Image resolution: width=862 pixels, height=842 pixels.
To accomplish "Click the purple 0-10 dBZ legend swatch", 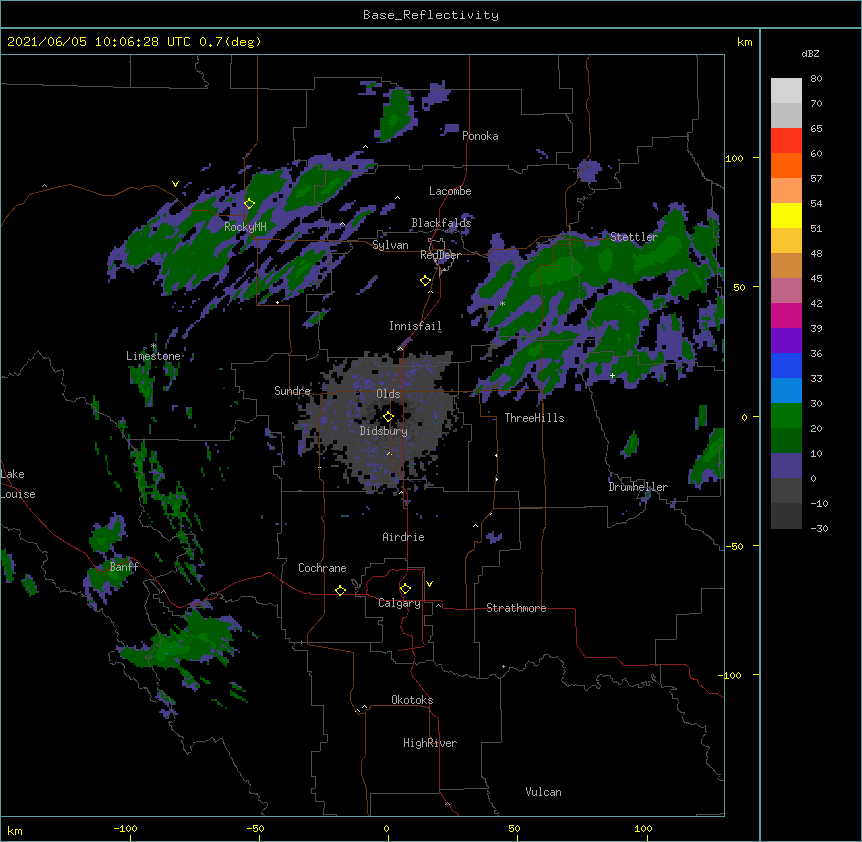I will click(786, 466).
